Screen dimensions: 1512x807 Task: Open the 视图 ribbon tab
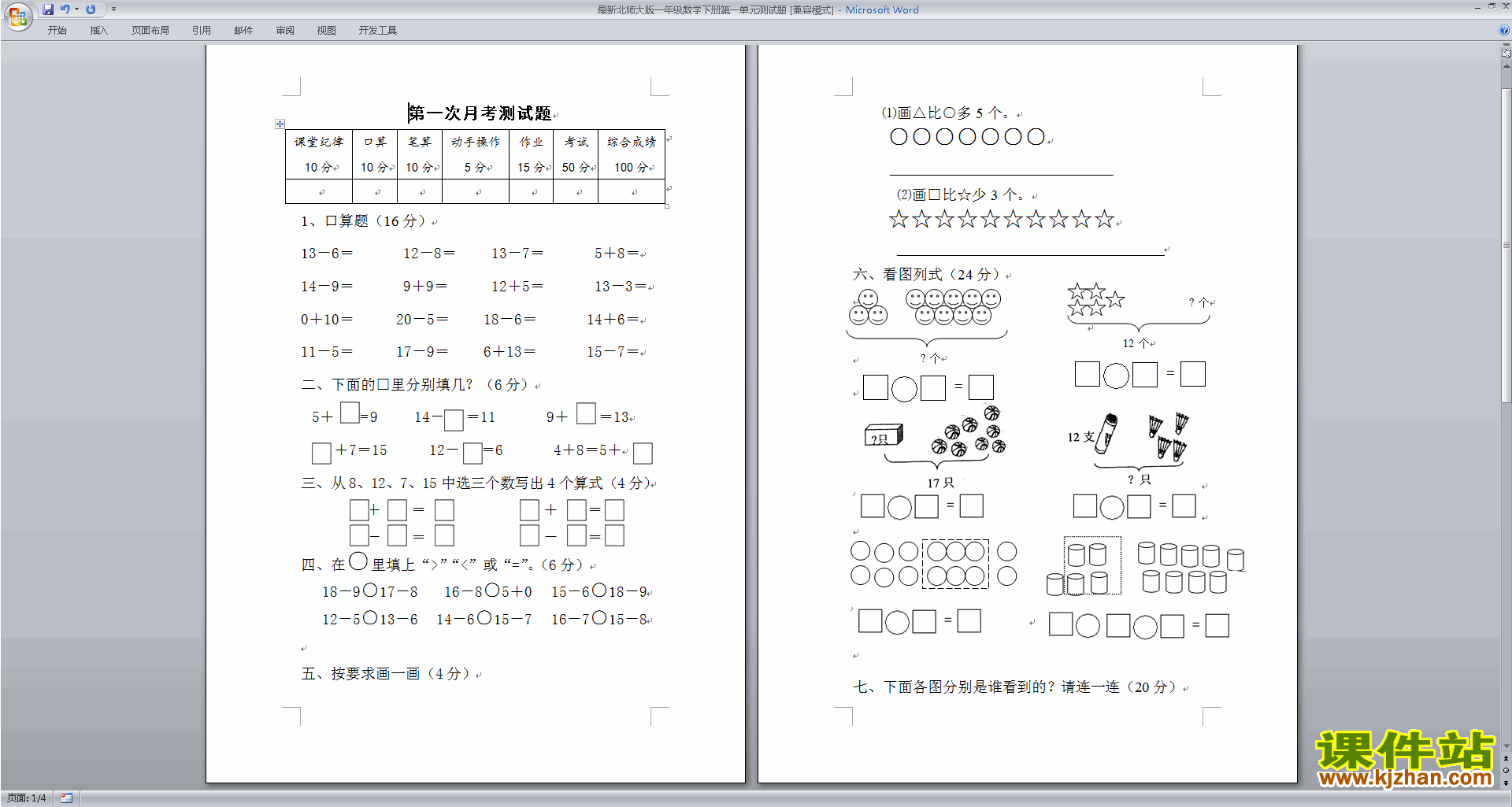327,31
